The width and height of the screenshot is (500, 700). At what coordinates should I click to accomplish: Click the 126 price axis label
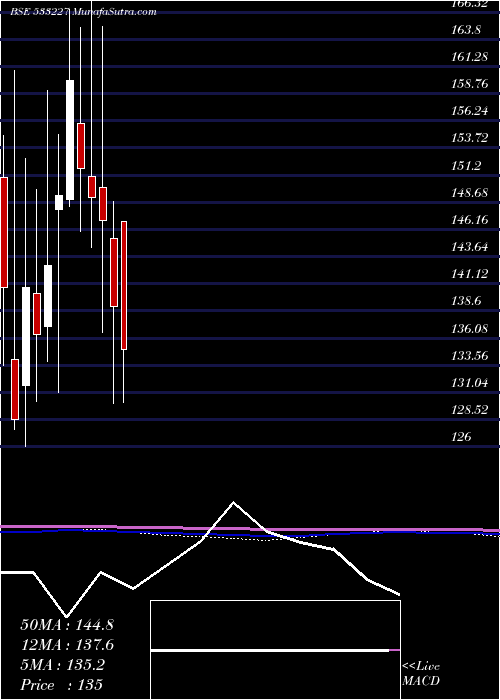[461, 438]
